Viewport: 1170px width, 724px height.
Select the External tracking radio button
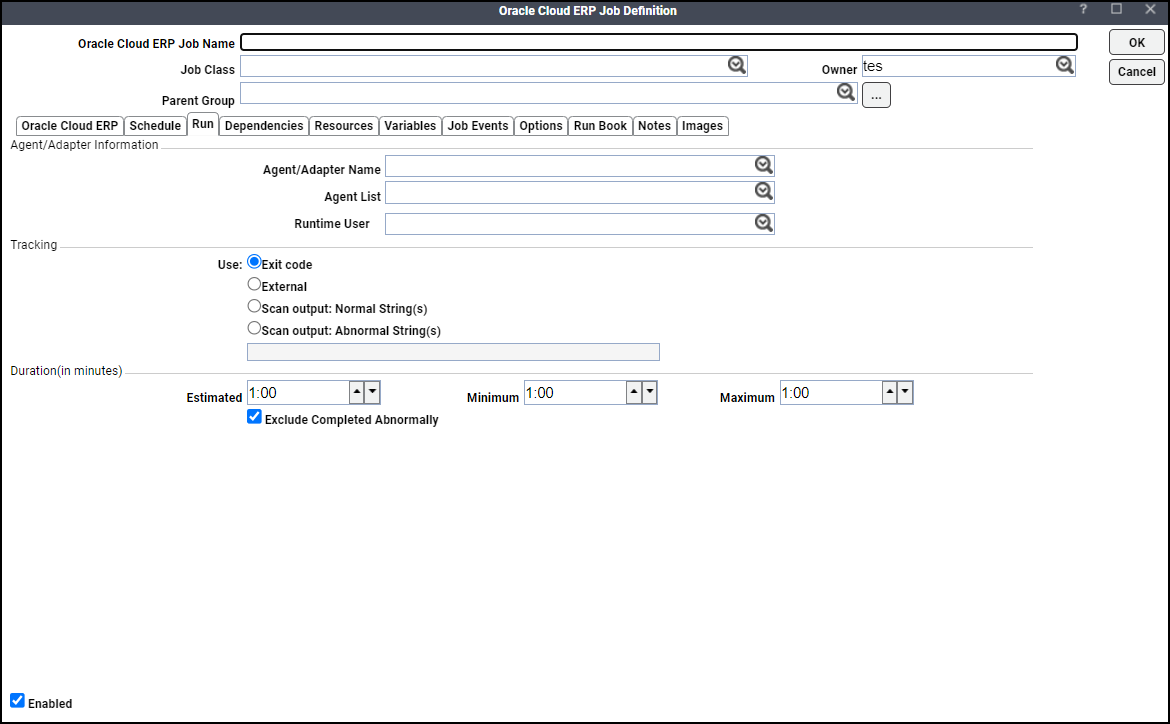point(254,284)
